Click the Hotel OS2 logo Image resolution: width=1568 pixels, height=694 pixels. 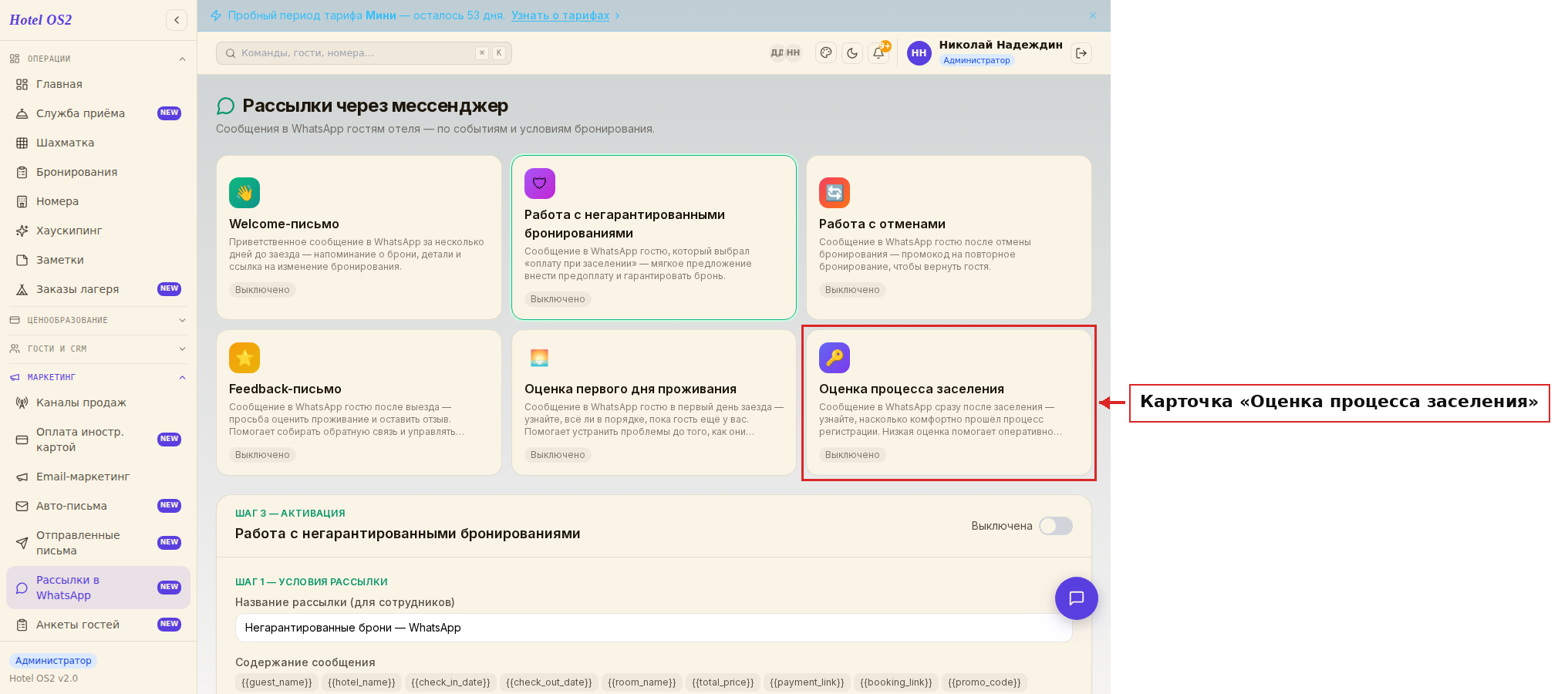[41, 20]
